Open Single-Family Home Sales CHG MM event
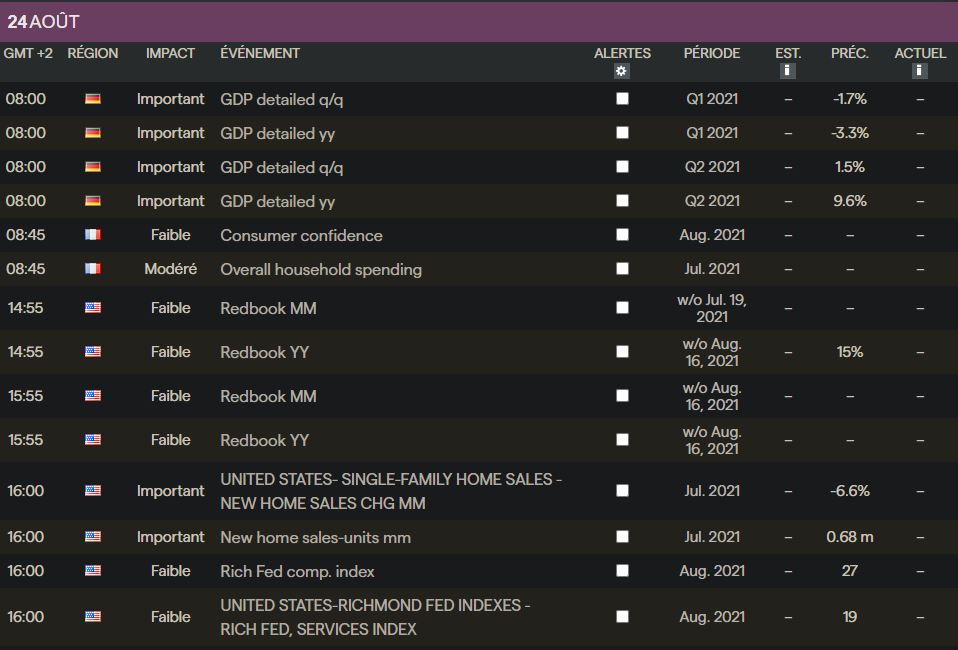This screenshot has width=958, height=650. pos(391,491)
